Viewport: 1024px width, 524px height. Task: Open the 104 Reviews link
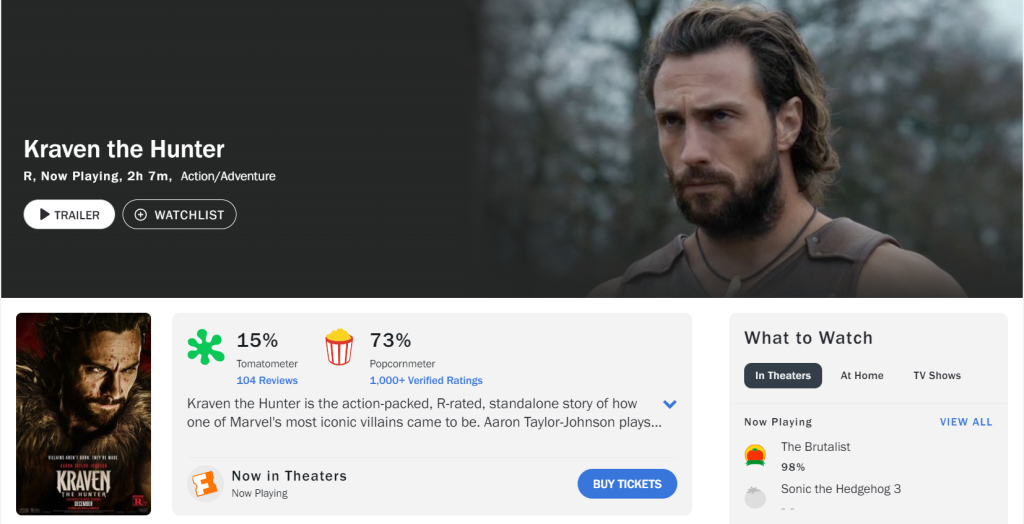pos(267,381)
